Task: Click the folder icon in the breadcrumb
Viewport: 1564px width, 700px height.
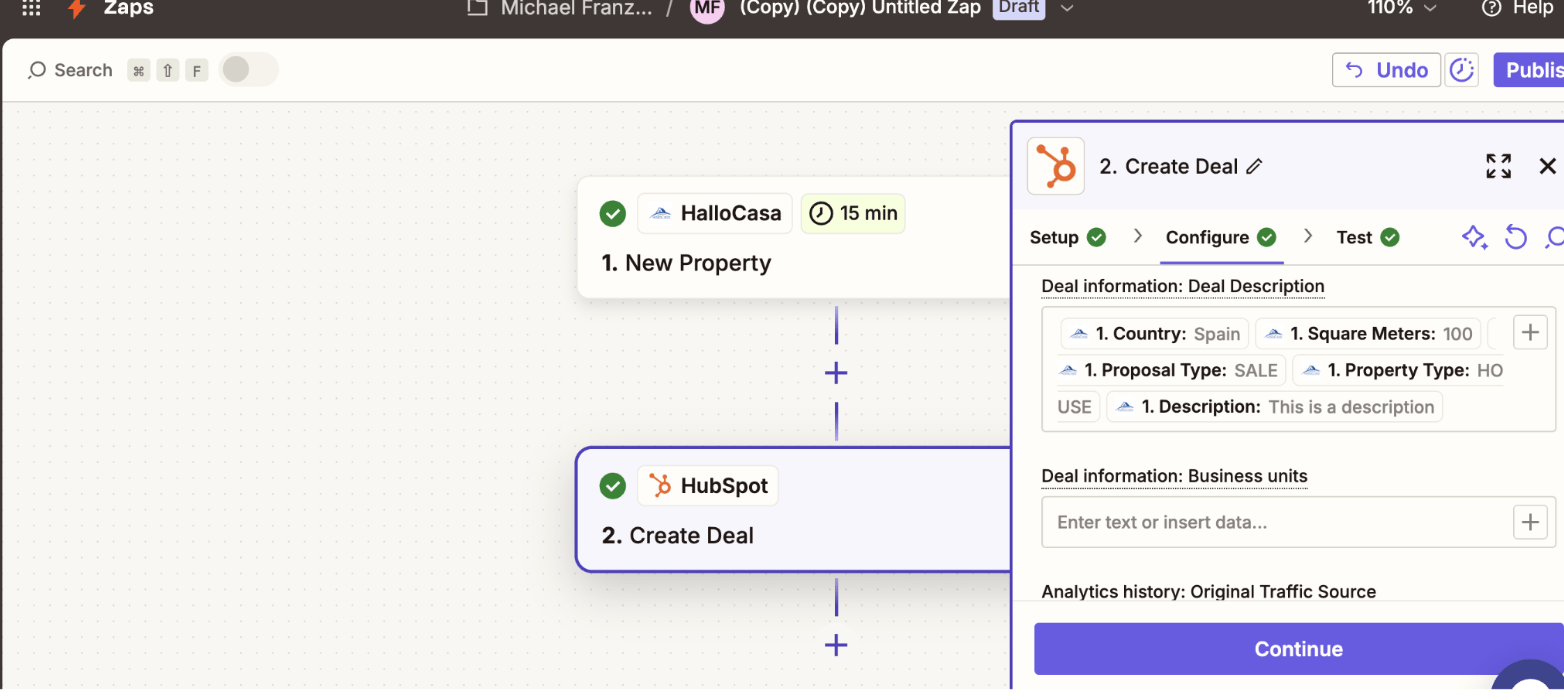Action: (x=478, y=8)
